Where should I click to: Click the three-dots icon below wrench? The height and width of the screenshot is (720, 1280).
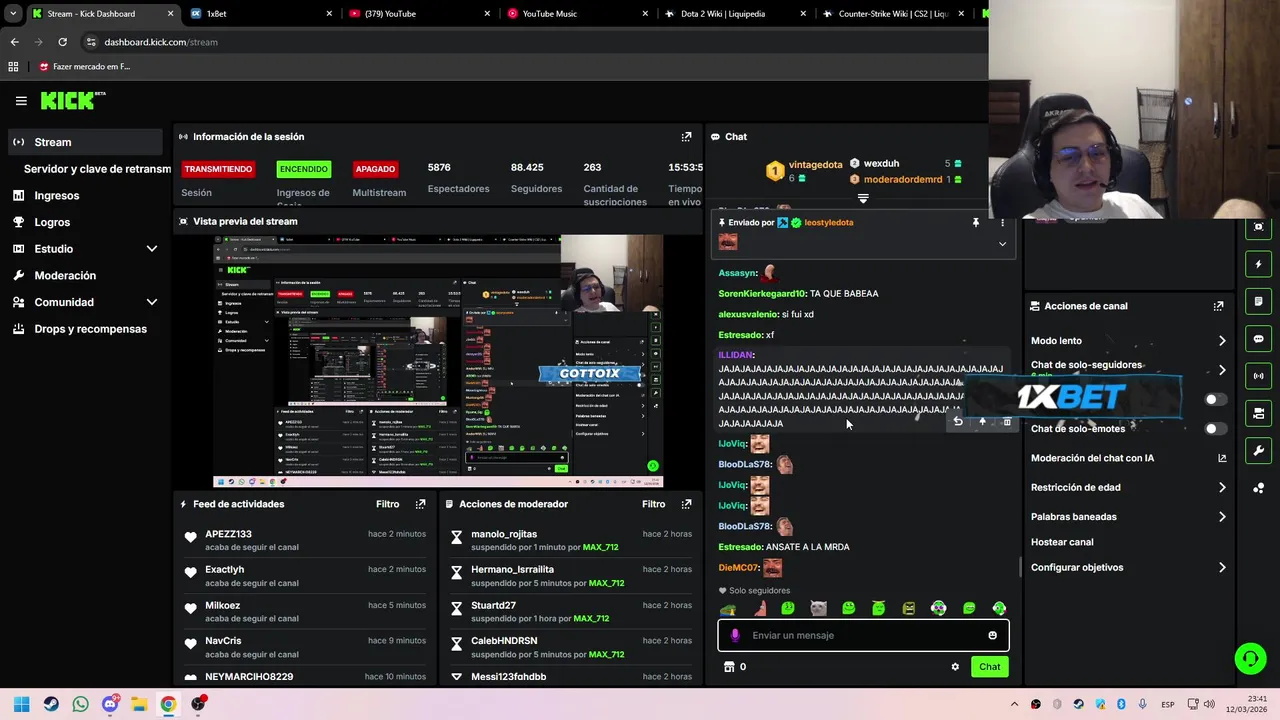[x=1258, y=488]
